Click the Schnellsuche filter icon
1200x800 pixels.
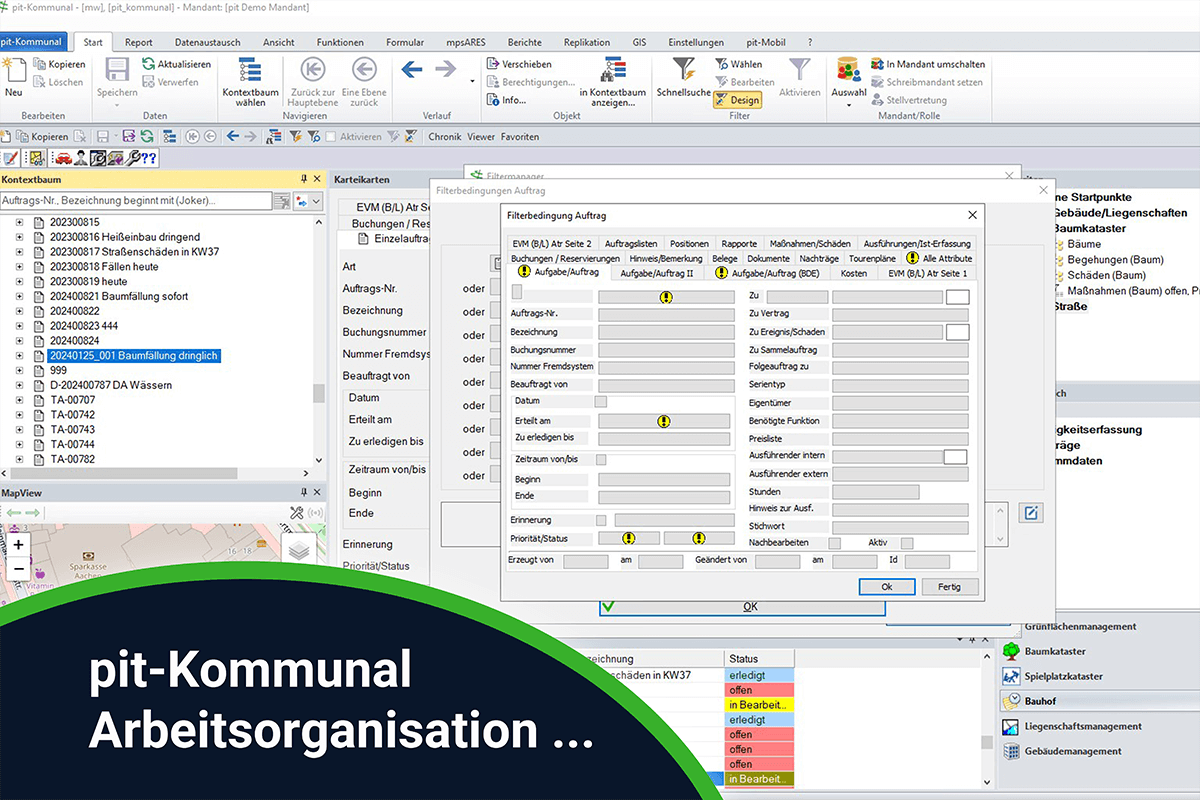tap(684, 70)
